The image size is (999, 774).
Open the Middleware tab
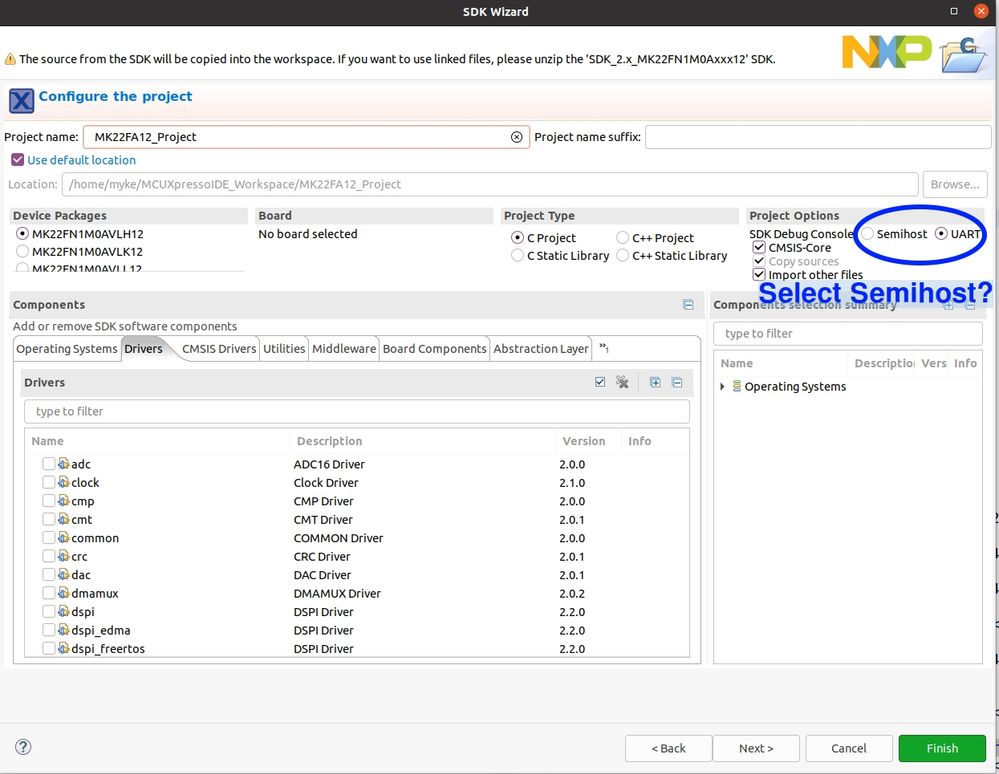coord(344,348)
